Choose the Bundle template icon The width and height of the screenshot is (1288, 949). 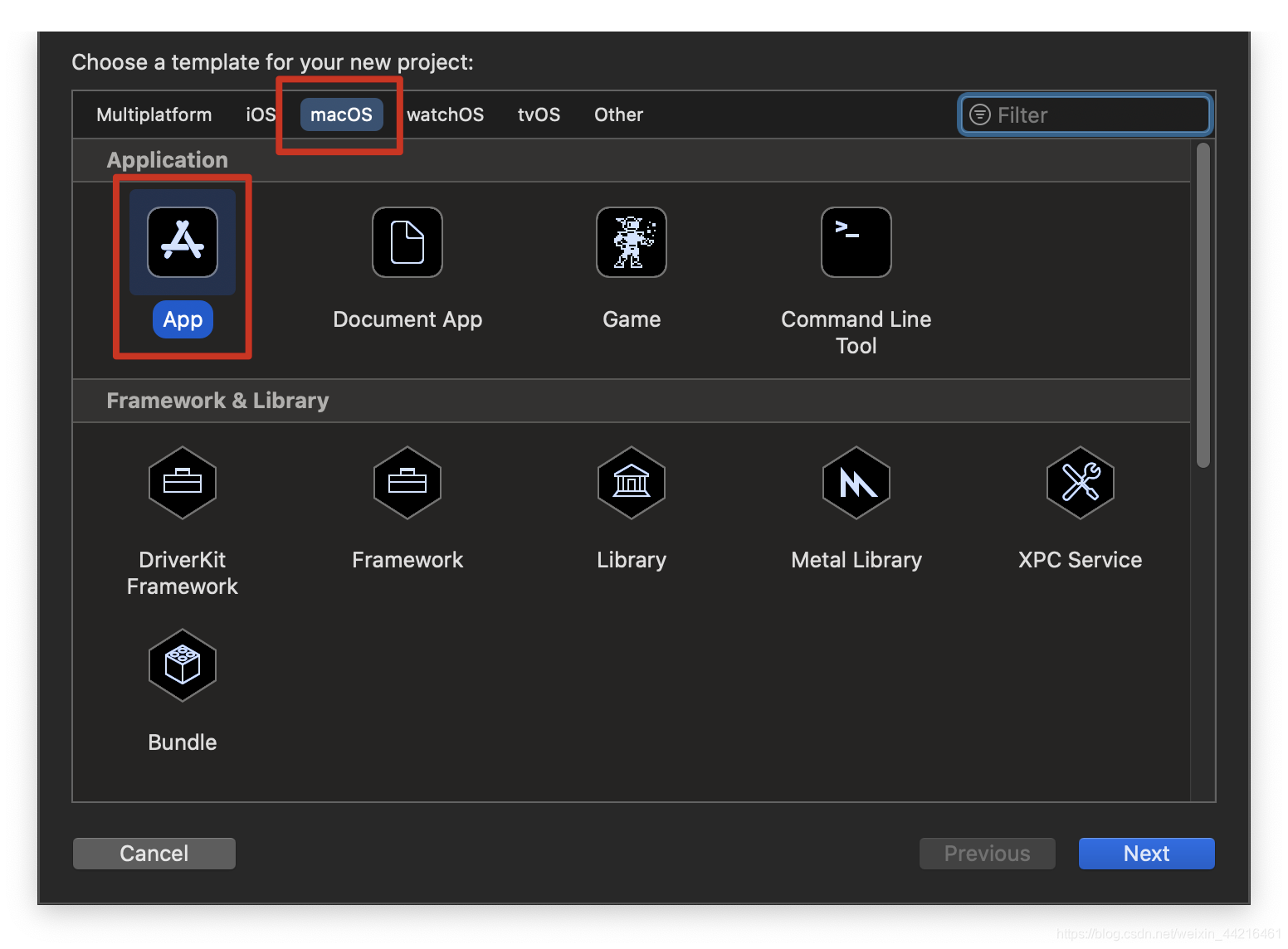[x=183, y=665]
